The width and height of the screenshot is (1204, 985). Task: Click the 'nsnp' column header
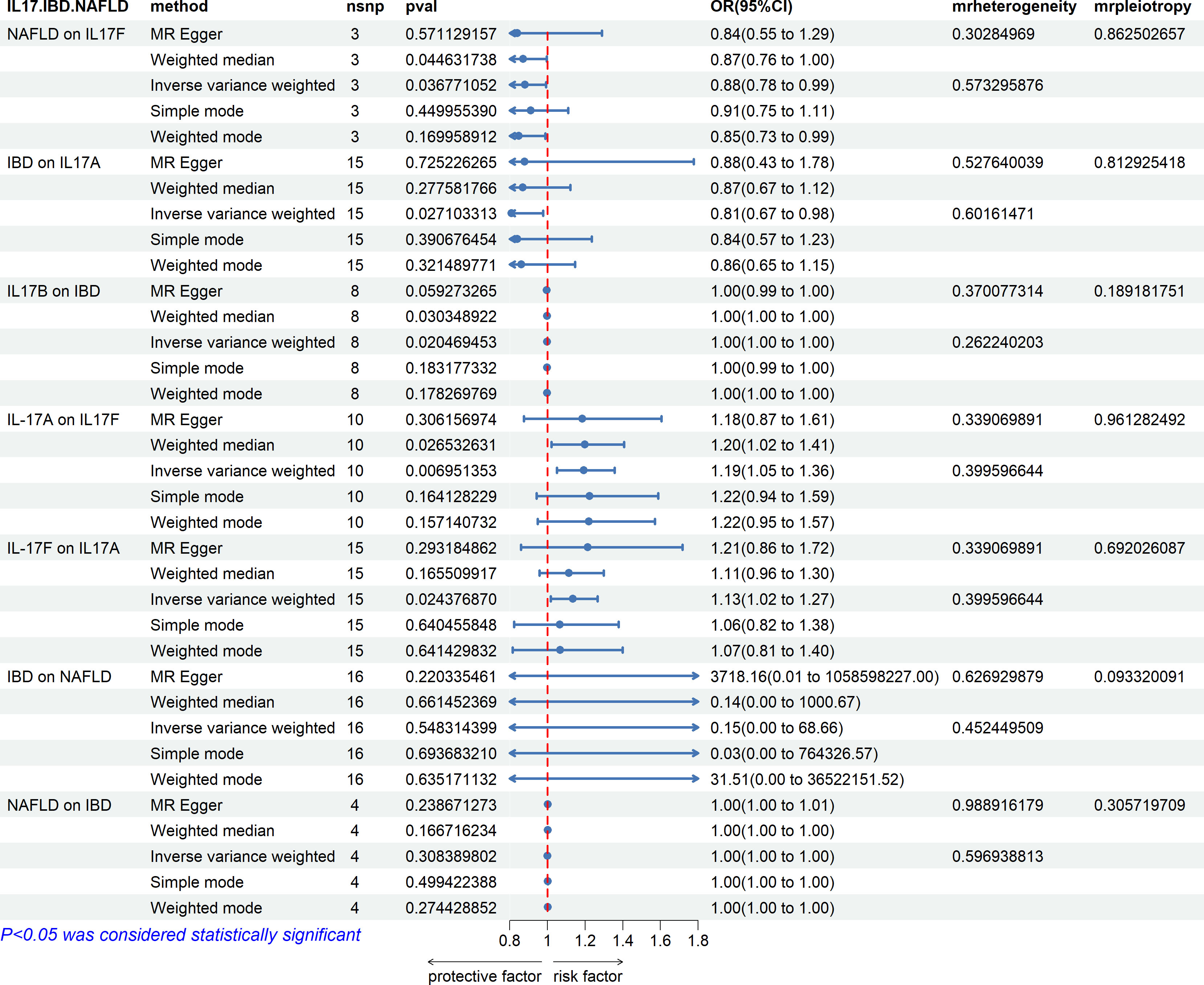[365, 7]
